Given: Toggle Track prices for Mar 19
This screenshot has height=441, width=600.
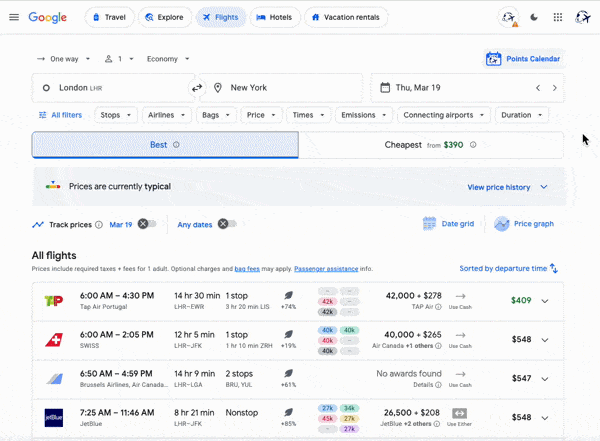Looking at the screenshot, I should [x=148, y=224].
